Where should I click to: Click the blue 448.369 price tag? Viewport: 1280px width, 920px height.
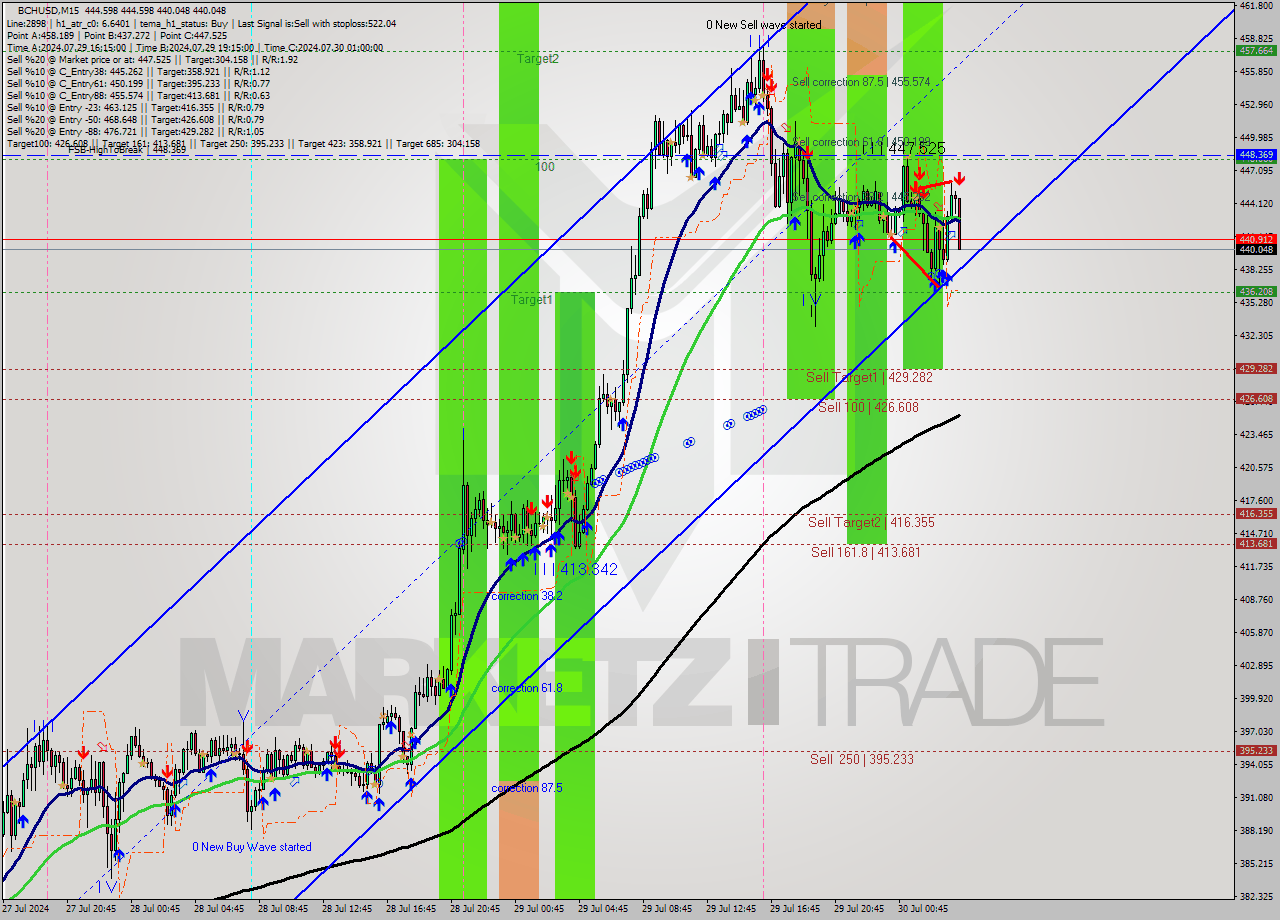[1256, 155]
